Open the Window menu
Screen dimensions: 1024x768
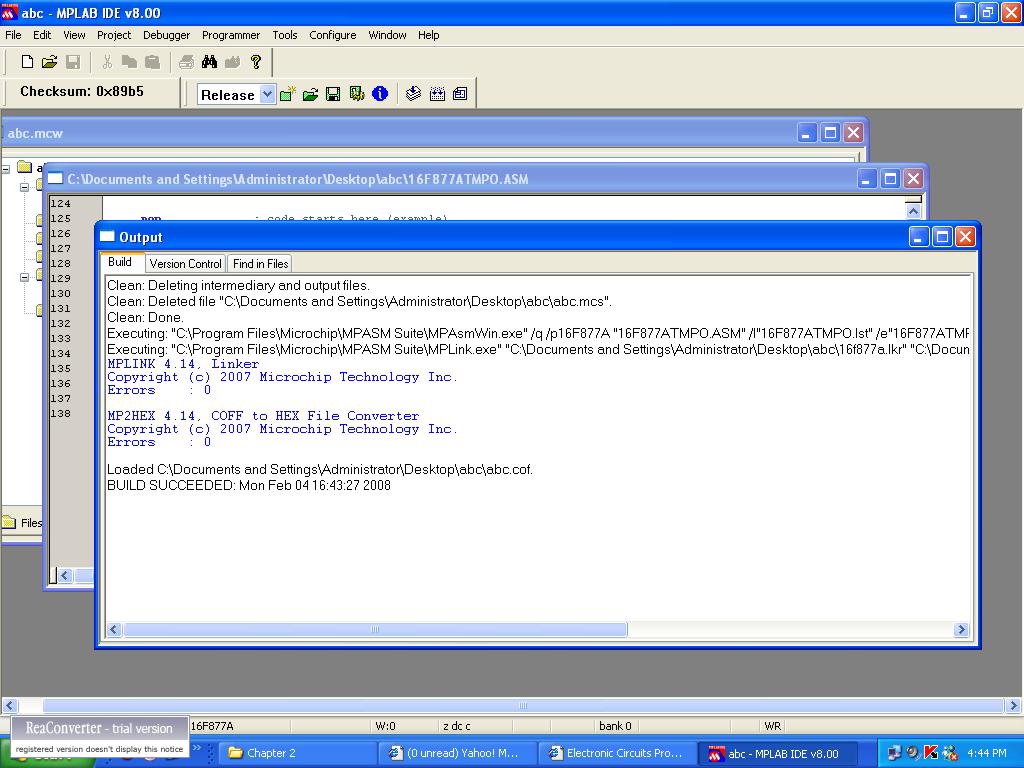click(387, 35)
